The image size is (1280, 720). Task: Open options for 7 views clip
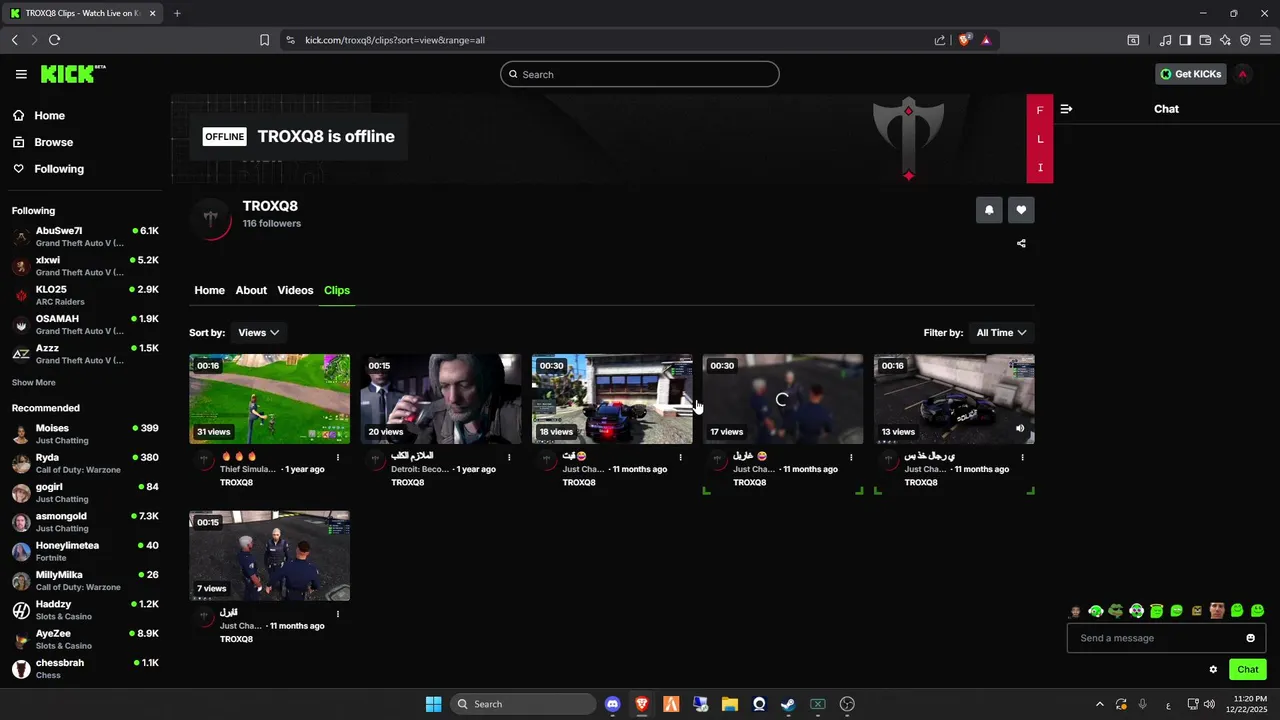(x=338, y=614)
